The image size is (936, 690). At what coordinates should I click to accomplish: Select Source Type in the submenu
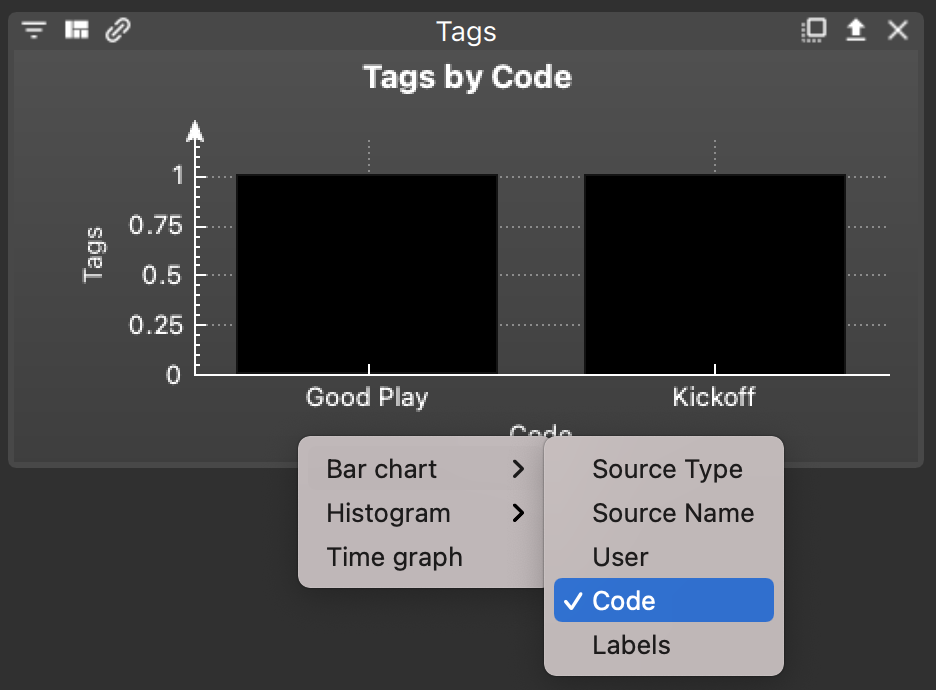pyautogui.click(x=664, y=469)
